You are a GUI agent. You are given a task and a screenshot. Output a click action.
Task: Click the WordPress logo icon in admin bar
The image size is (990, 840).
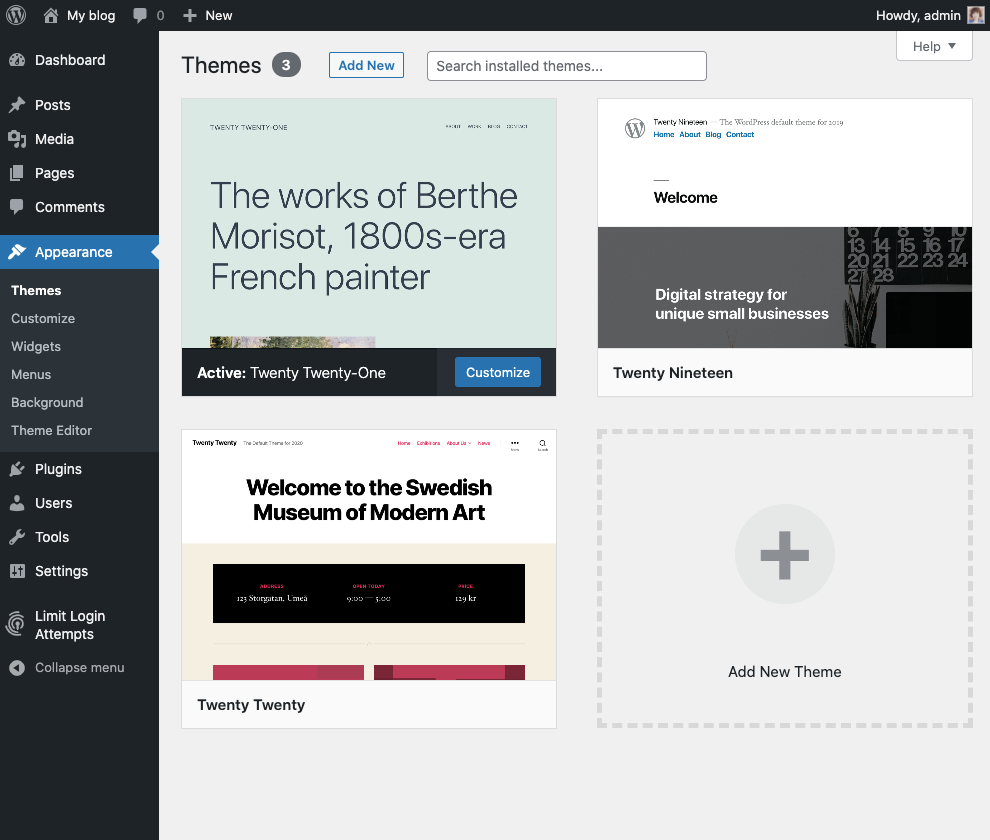(16, 15)
